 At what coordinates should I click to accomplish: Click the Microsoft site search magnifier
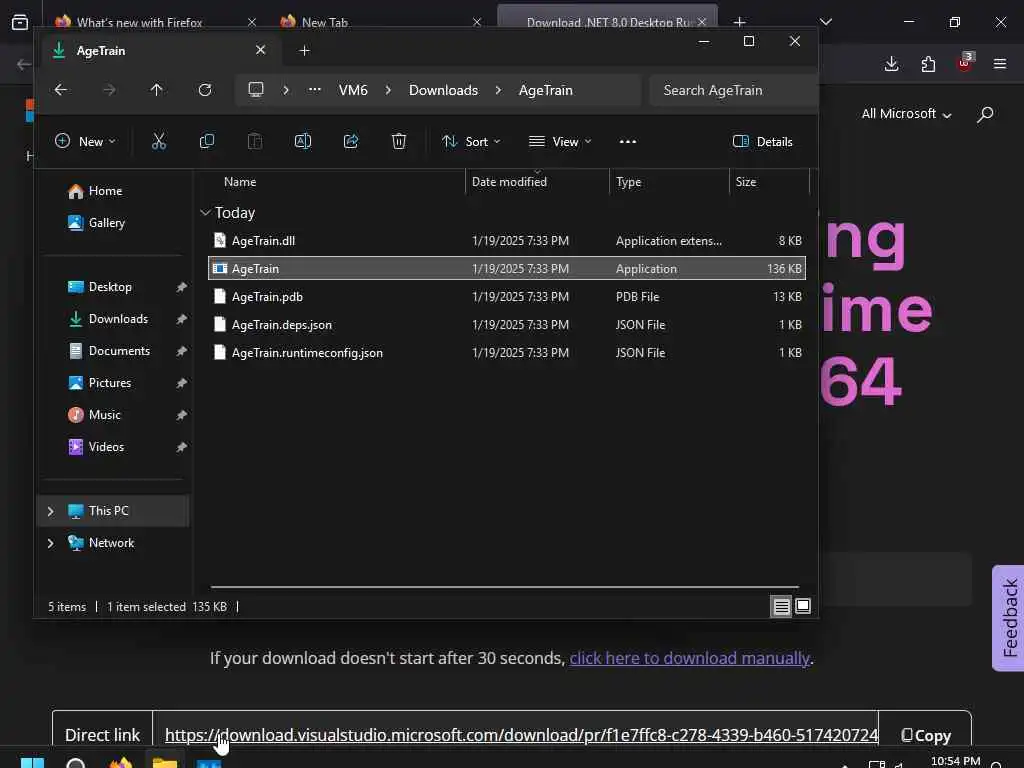coord(985,114)
